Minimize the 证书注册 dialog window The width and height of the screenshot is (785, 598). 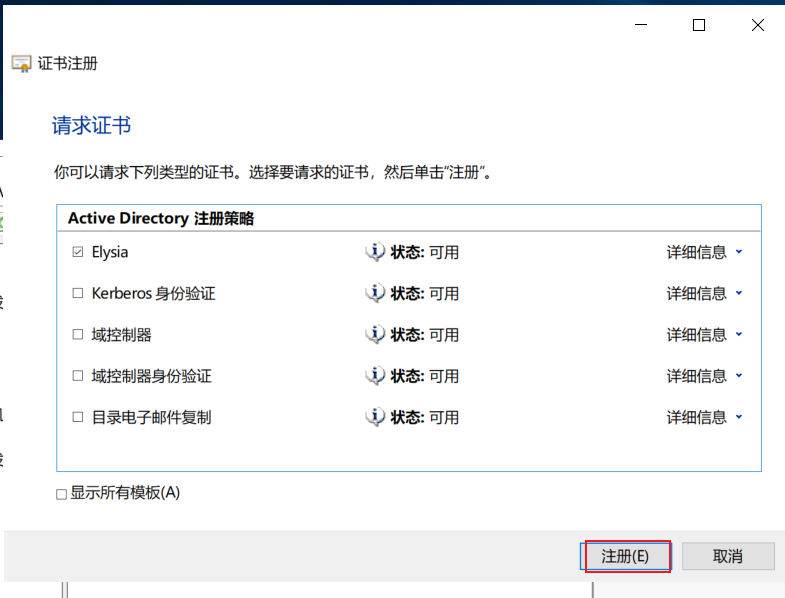coord(641,25)
